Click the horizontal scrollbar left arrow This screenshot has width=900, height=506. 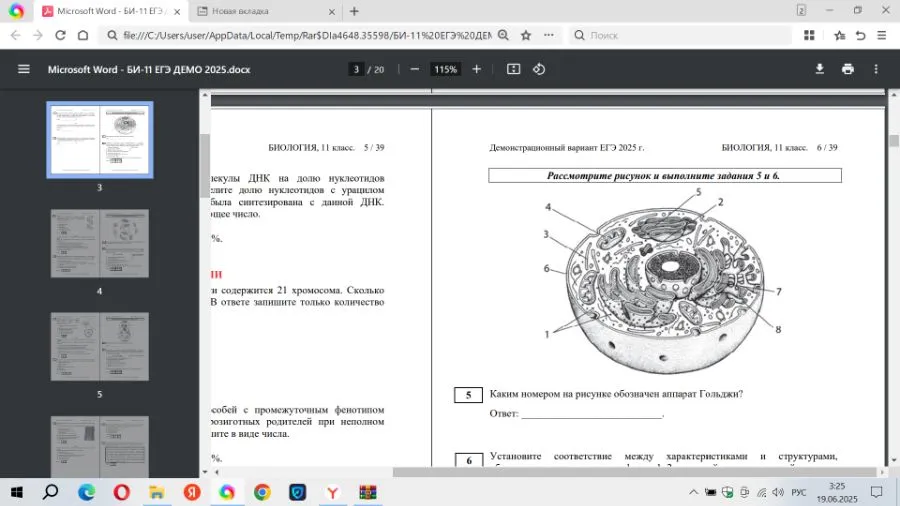coord(216,472)
